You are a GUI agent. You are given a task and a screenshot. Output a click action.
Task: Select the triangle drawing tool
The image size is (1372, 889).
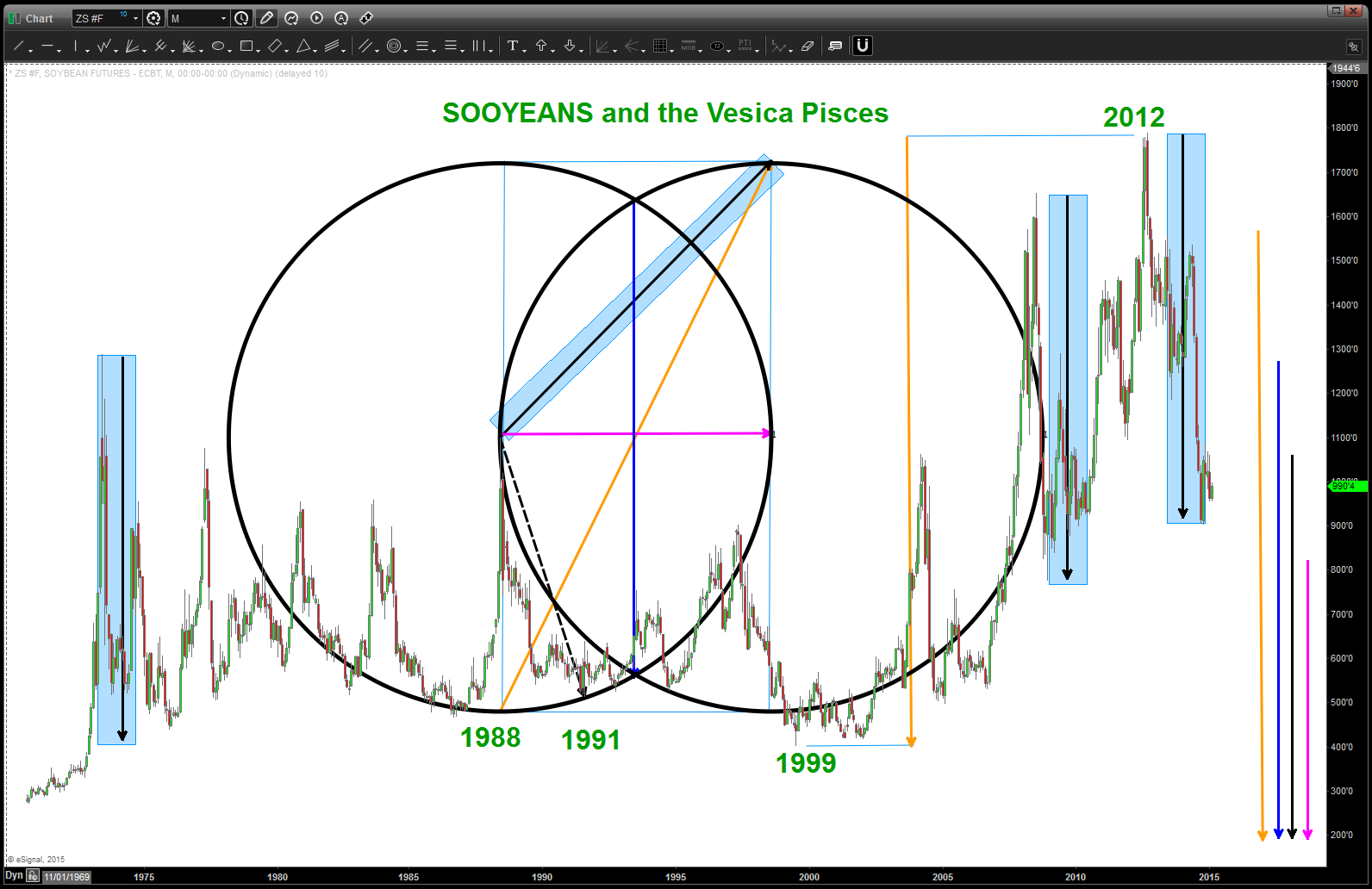303,46
